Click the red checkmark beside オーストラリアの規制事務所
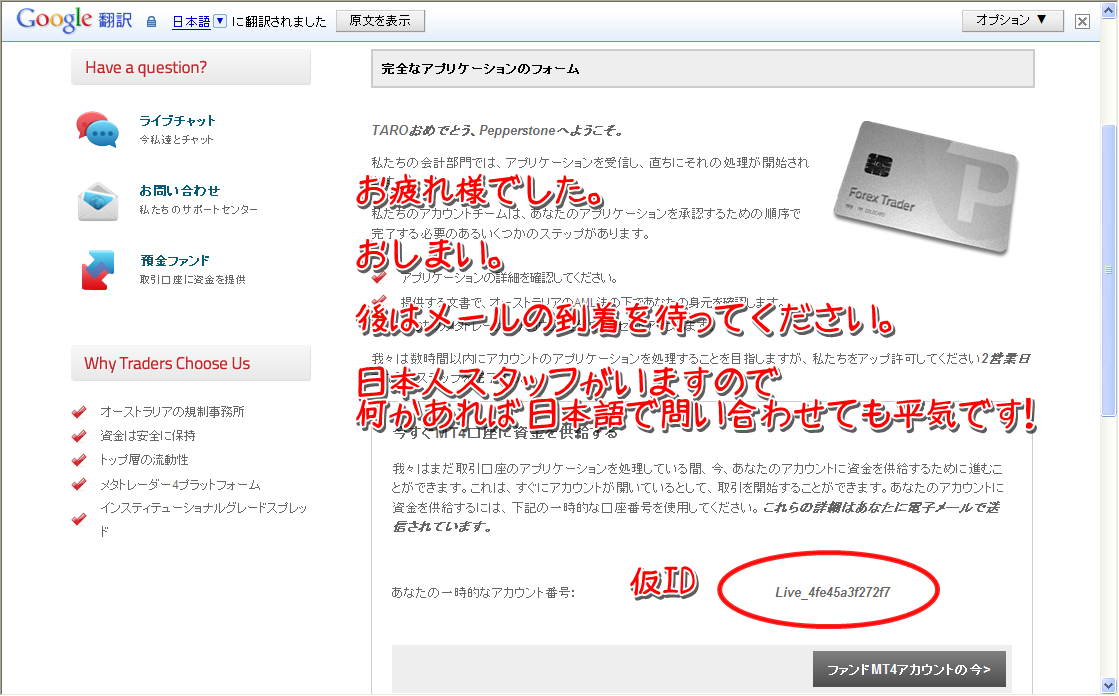 79,412
